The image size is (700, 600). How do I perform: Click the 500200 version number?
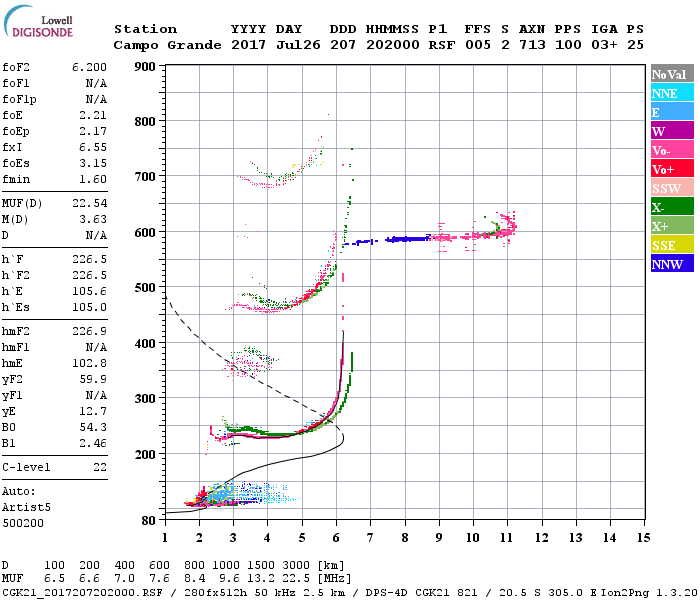click(x=23, y=523)
